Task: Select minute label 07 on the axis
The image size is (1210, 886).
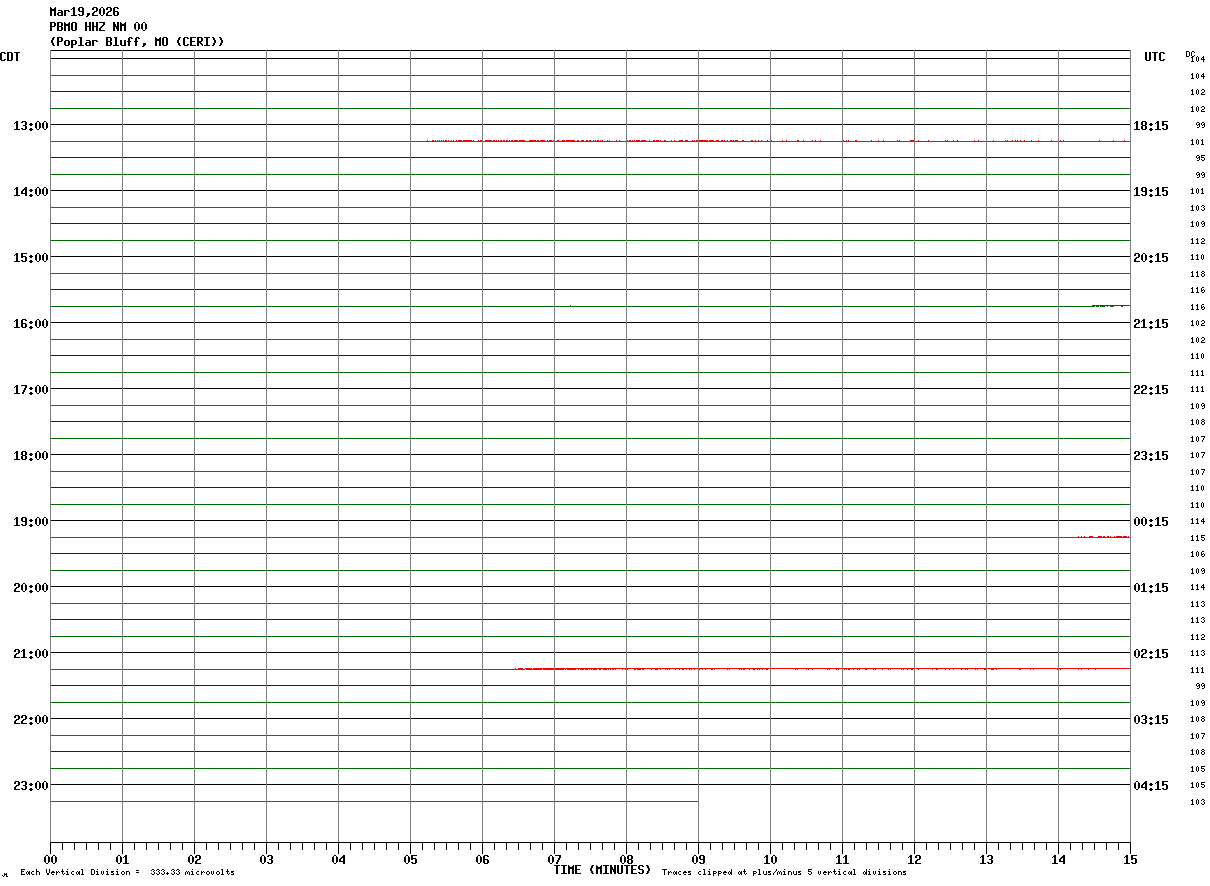Action: 554,860
